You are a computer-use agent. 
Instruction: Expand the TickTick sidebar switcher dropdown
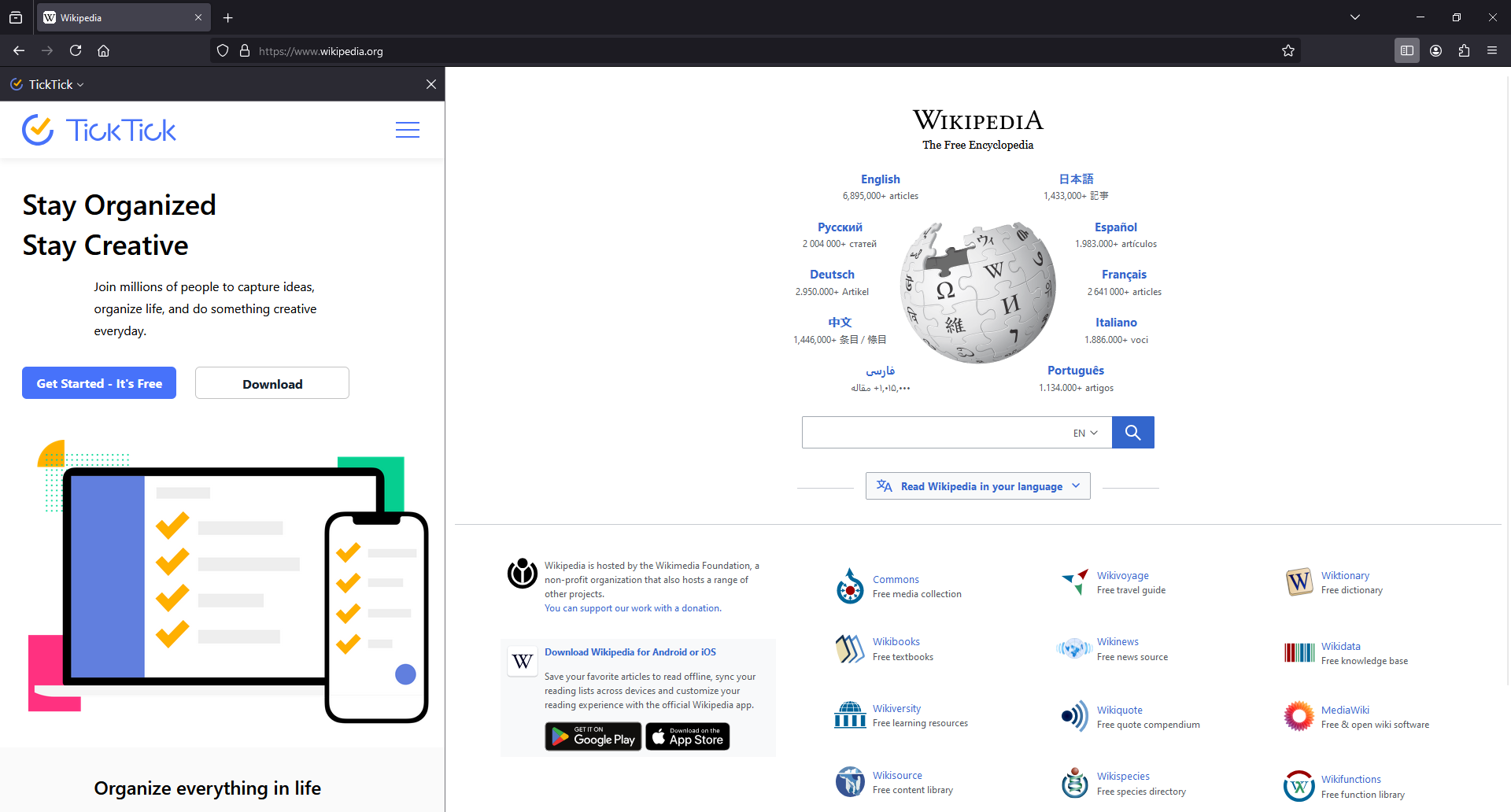pos(47,84)
